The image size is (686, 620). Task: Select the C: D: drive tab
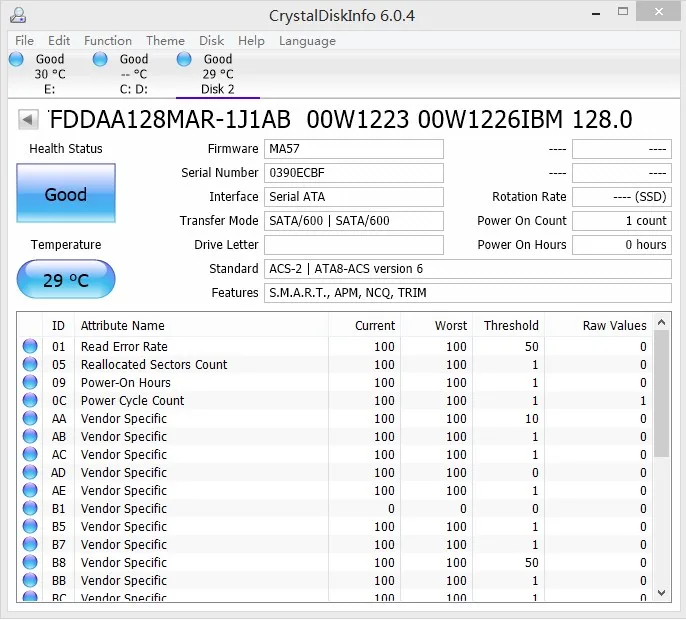point(134,74)
